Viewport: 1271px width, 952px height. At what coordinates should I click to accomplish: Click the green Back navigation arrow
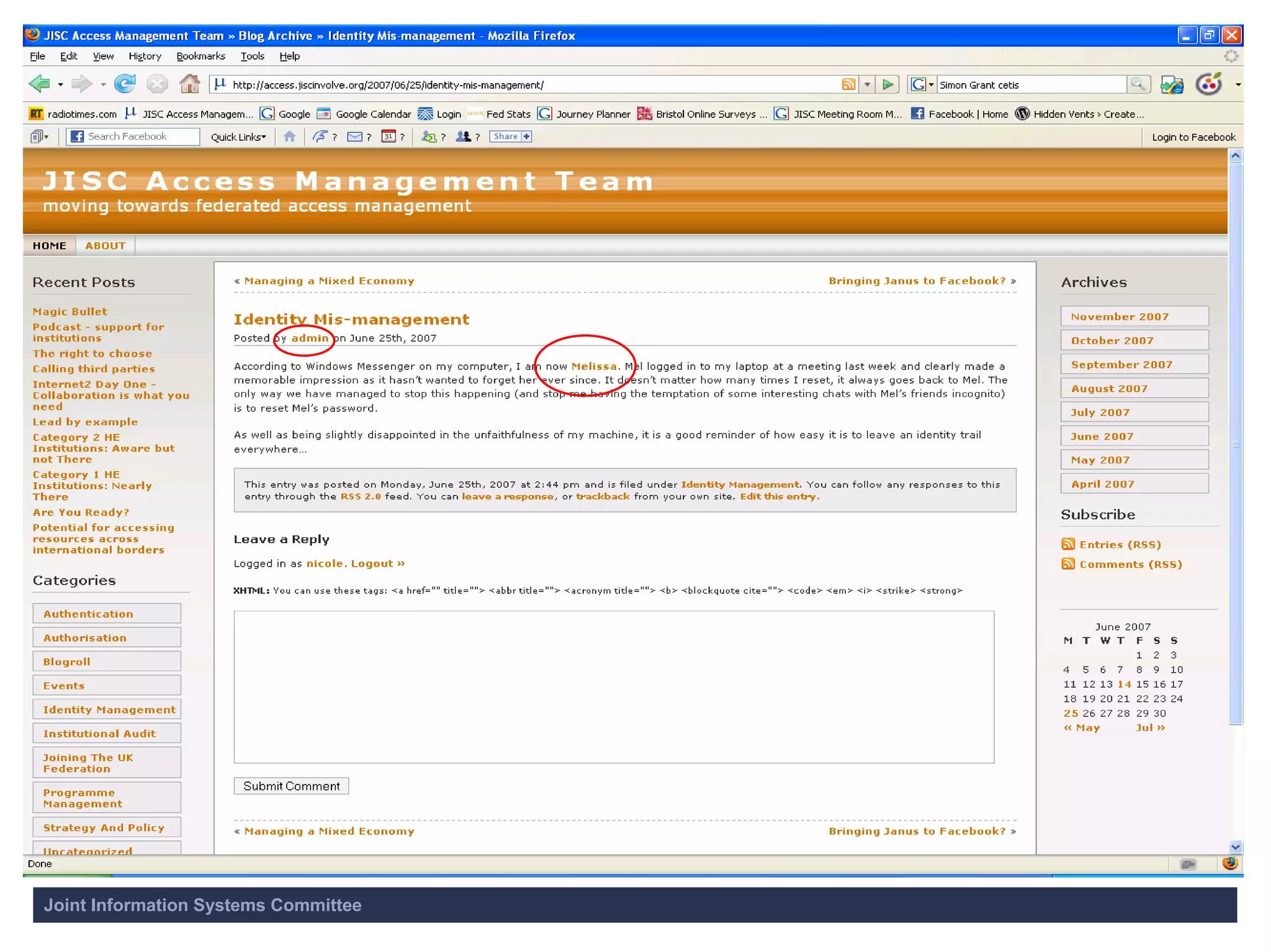[x=40, y=84]
